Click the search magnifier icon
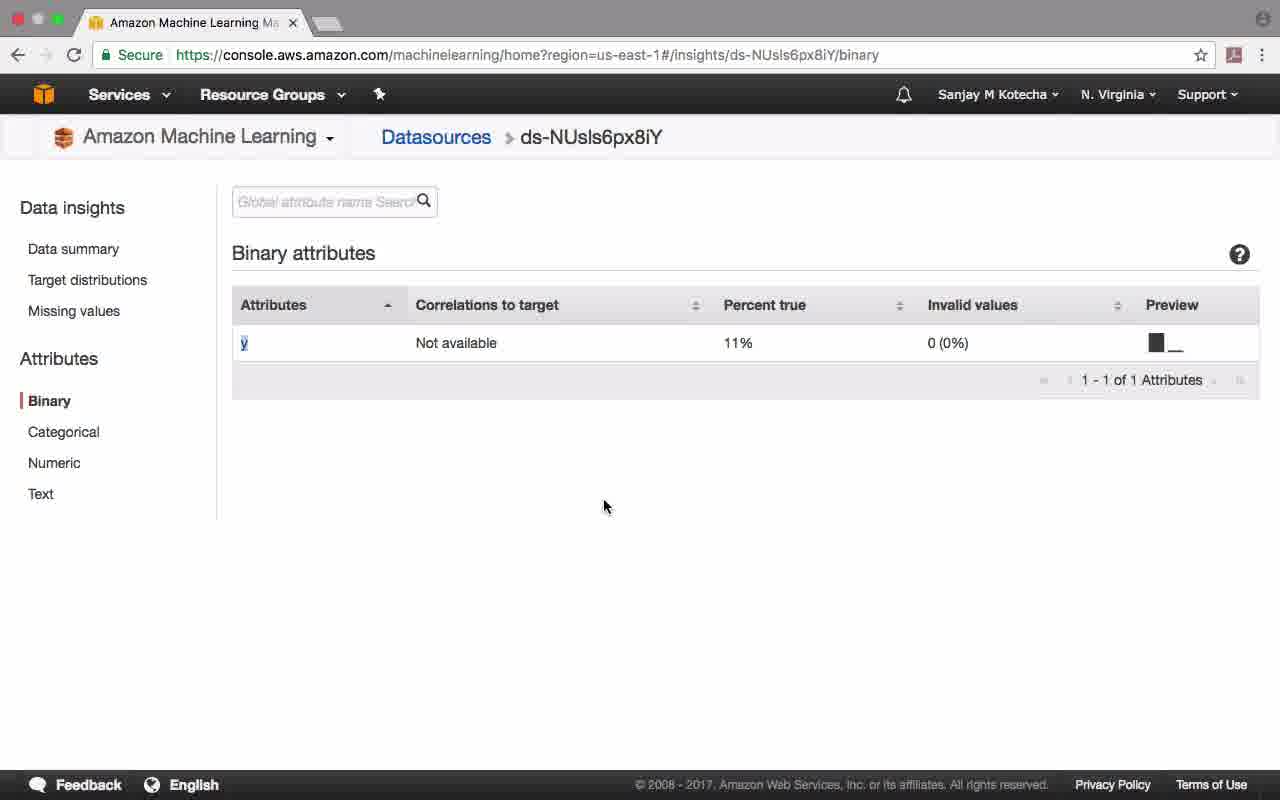The image size is (1280, 800). [424, 201]
